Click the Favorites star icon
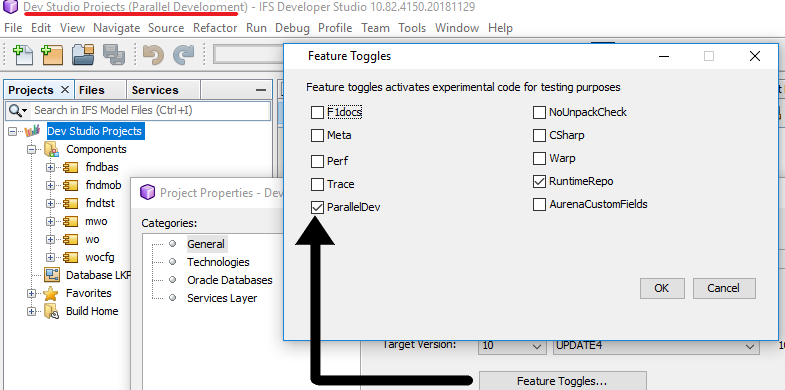The height and width of the screenshot is (390, 785). click(51, 293)
